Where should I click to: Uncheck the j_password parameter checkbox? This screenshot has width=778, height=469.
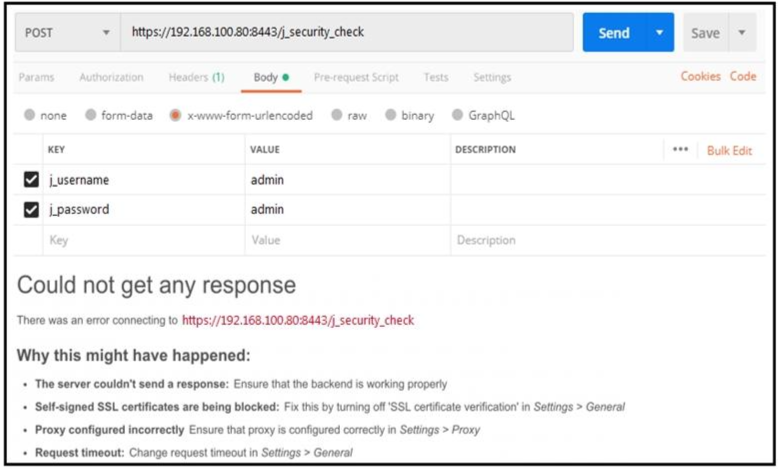[31, 210]
